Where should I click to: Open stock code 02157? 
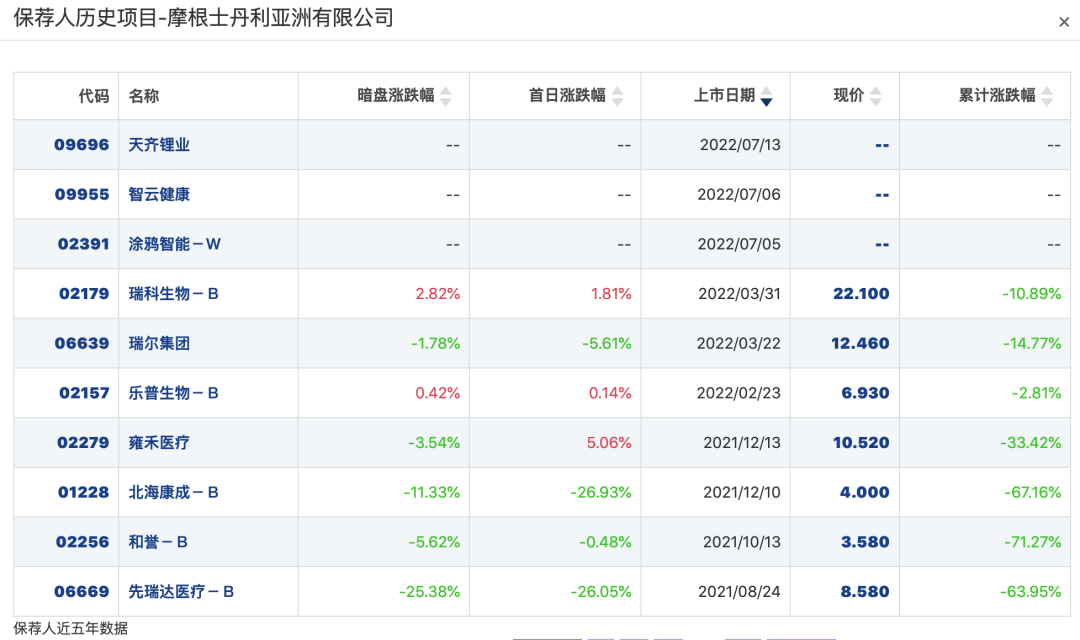(x=84, y=393)
